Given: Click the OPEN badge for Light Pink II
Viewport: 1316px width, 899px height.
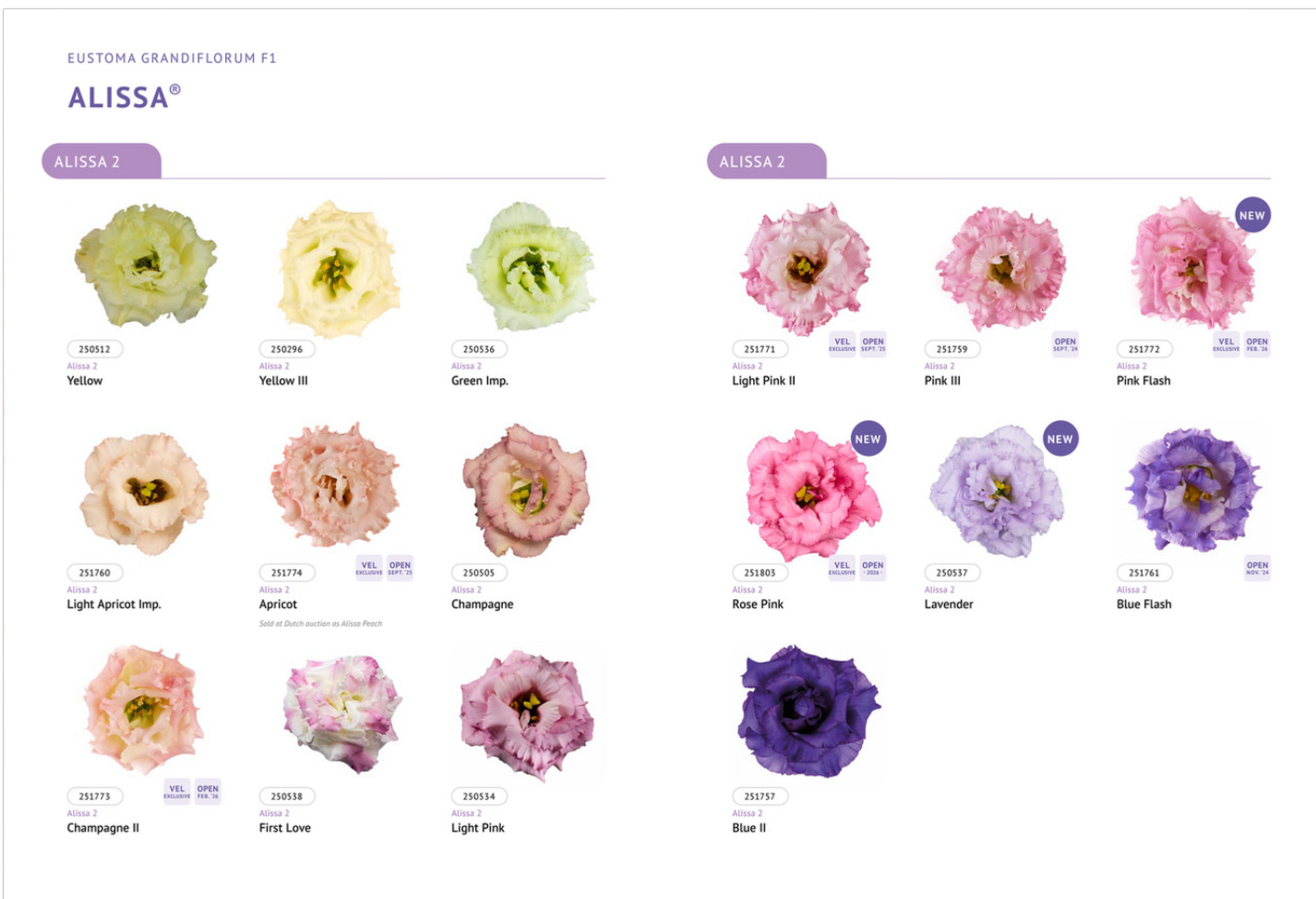Looking at the screenshot, I should point(873,344).
